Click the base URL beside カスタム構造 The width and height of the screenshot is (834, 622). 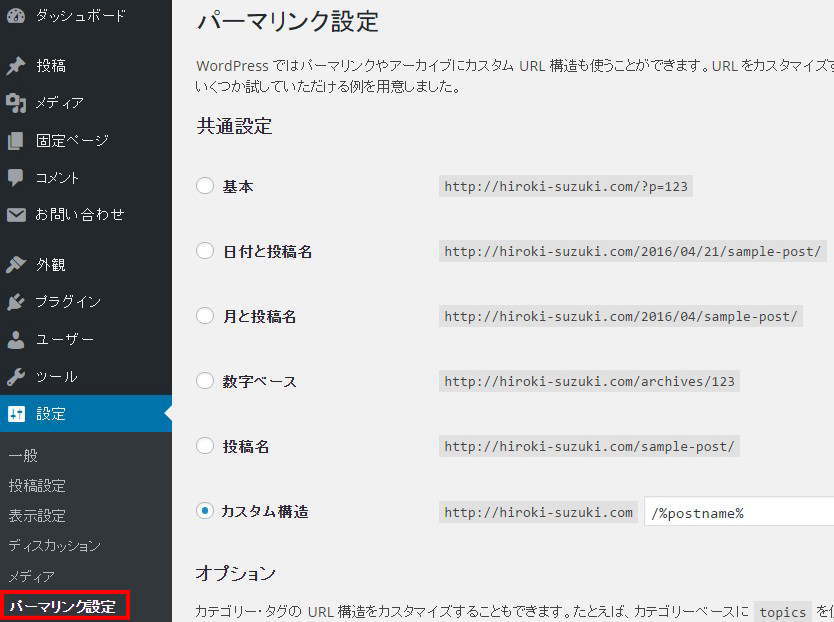[x=538, y=512]
